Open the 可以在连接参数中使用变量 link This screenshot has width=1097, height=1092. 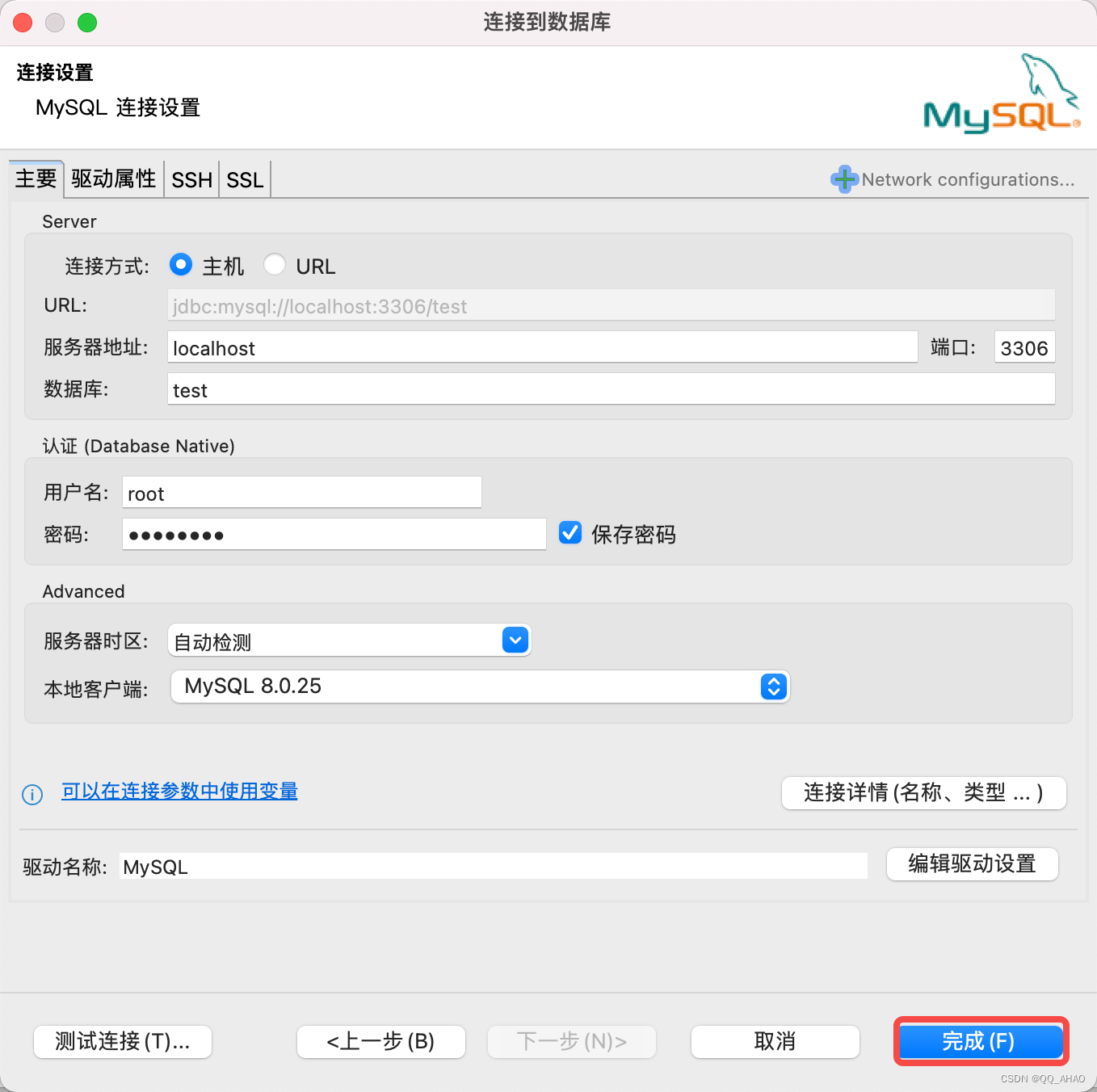[180, 792]
